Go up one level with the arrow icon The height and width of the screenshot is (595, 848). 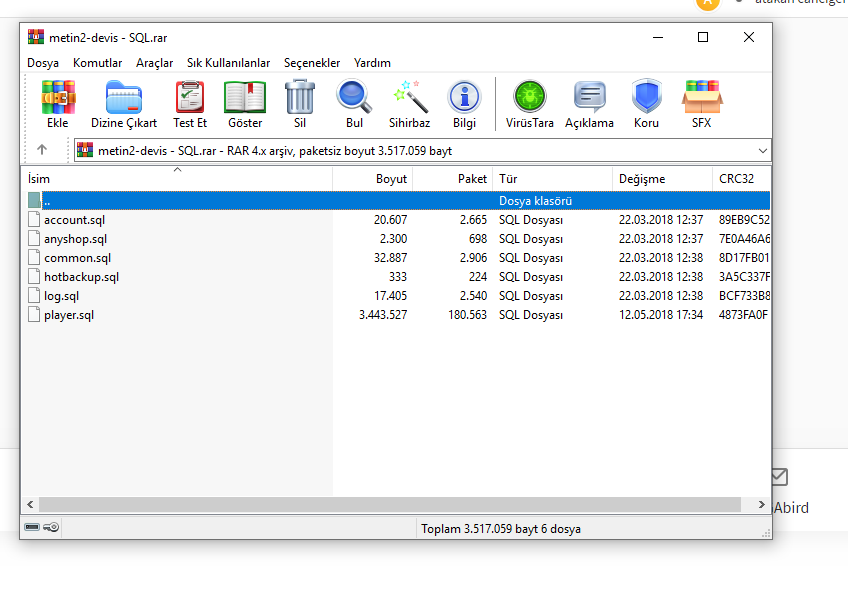tap(42, 150)
